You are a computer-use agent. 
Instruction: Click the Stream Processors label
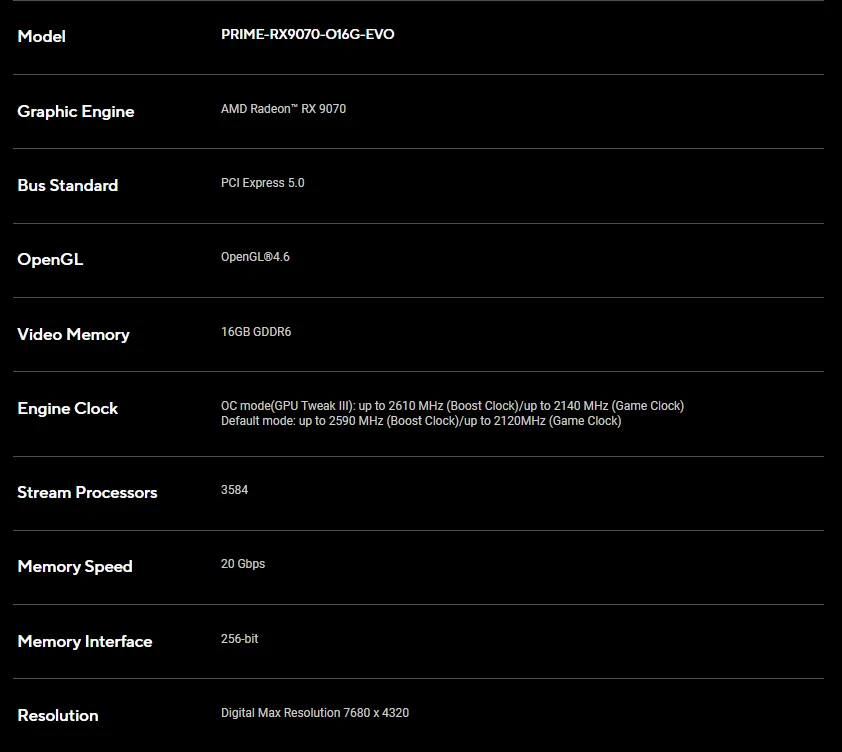coord(87,492)
